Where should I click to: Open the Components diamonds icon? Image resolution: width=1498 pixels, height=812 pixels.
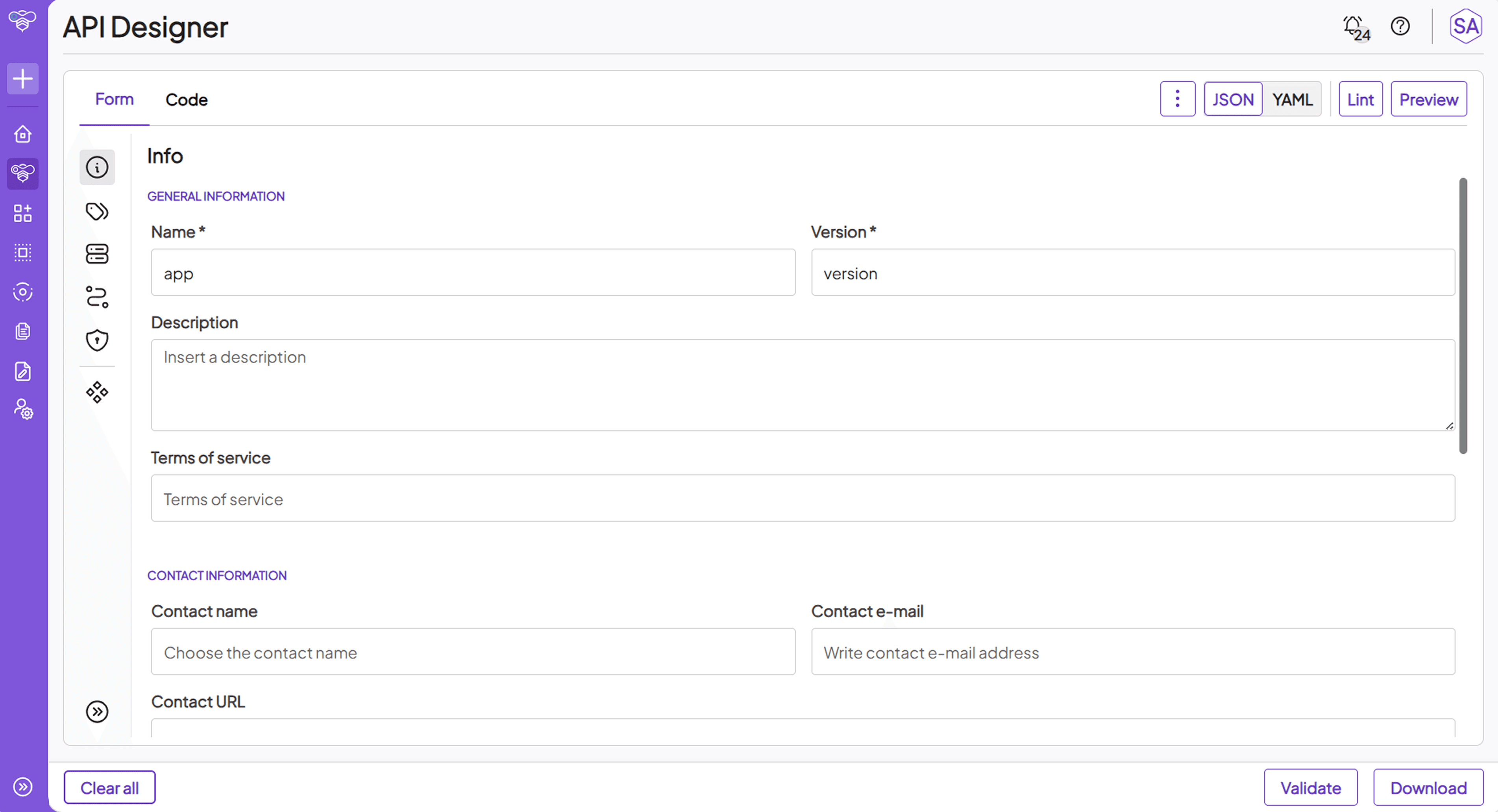(97, 392)
